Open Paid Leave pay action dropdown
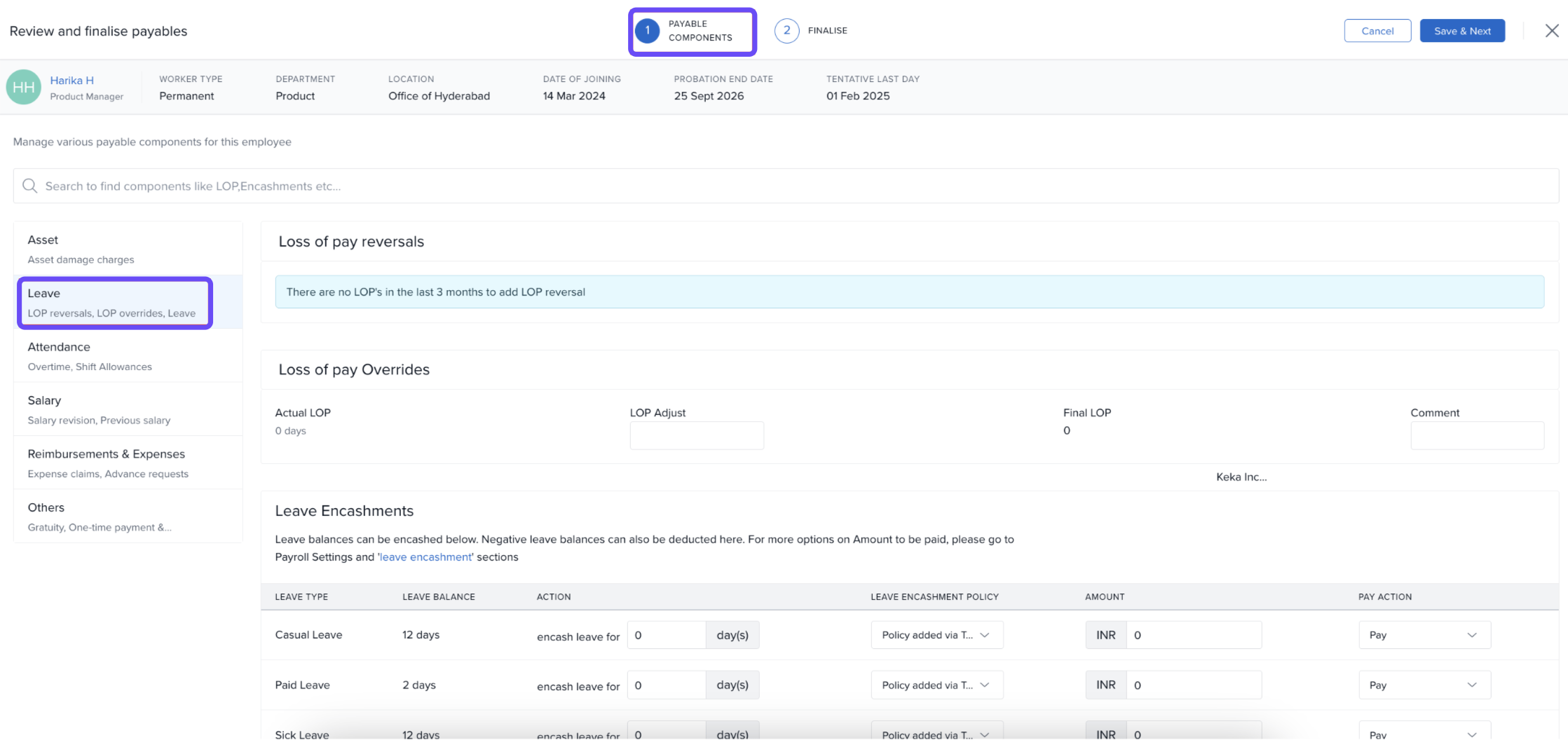The height and width of the screenshot is (747, 1568). (x=1424, y=685)
